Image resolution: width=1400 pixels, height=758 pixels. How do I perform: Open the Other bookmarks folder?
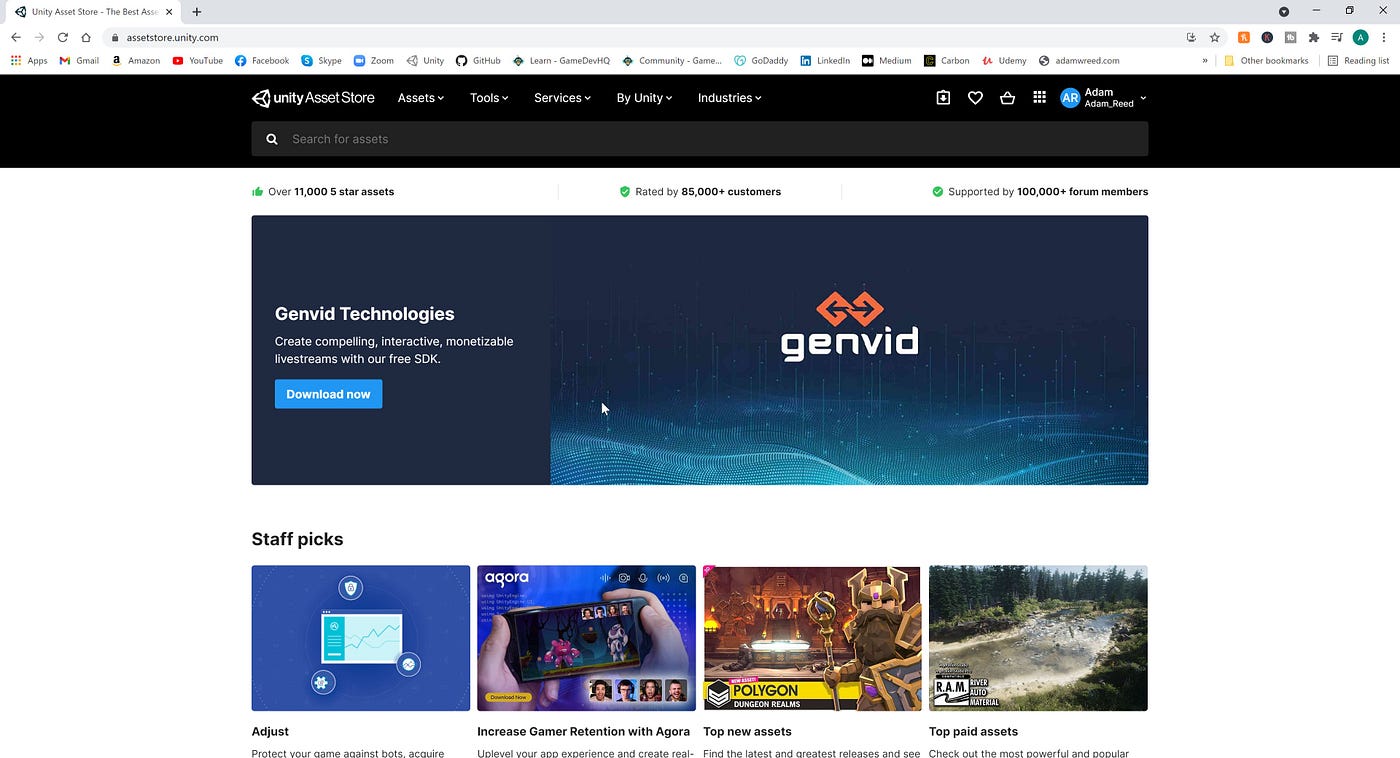1266,61
